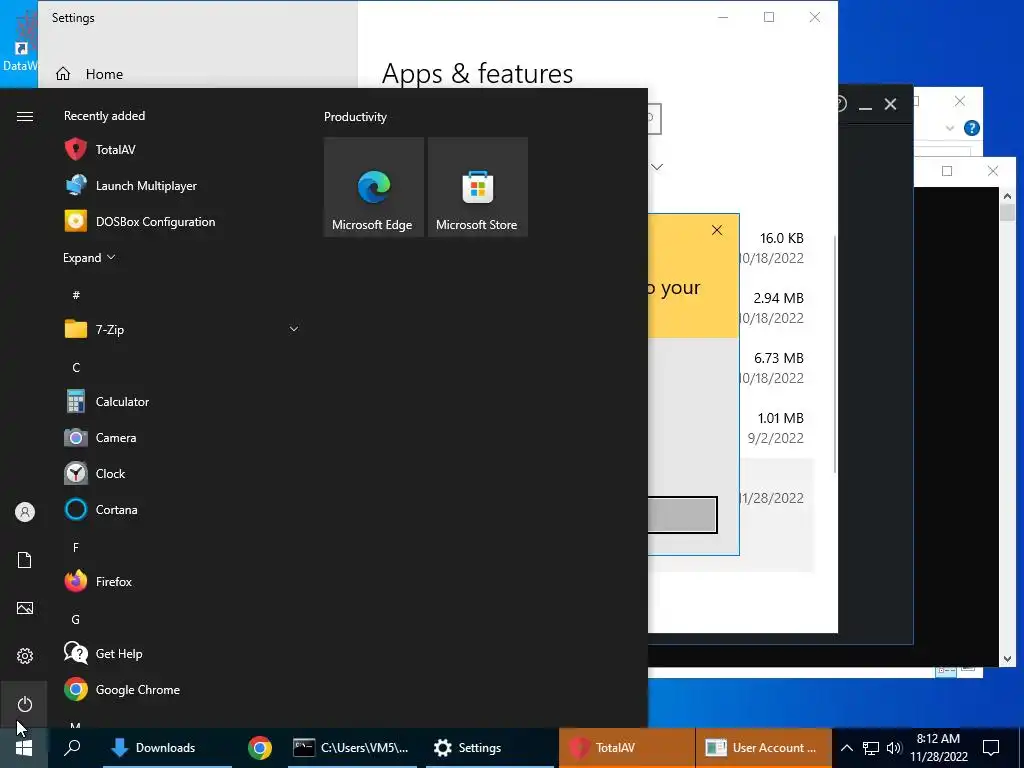Open the User Account taskbar item
This screenshot has height=768, width=1024.
[763, 748]
